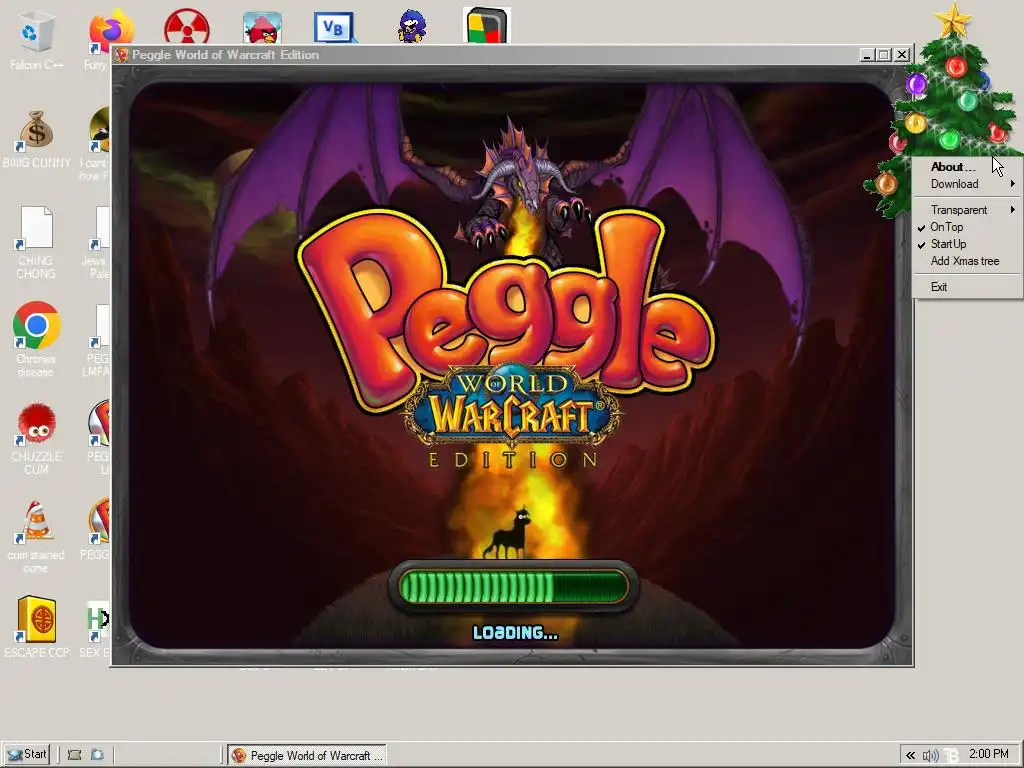The image size is (1024, 768).
Task: Expand hidden tray icons with the double chevron
Action: (910, 756)
